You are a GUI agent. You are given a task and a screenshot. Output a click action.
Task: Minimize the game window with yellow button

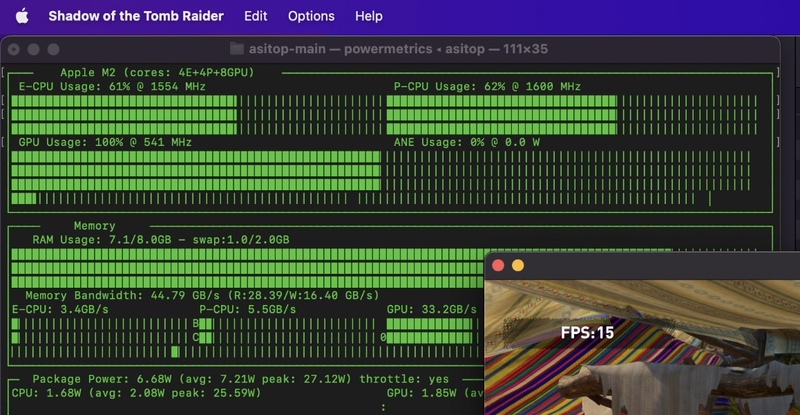point(518,265)
